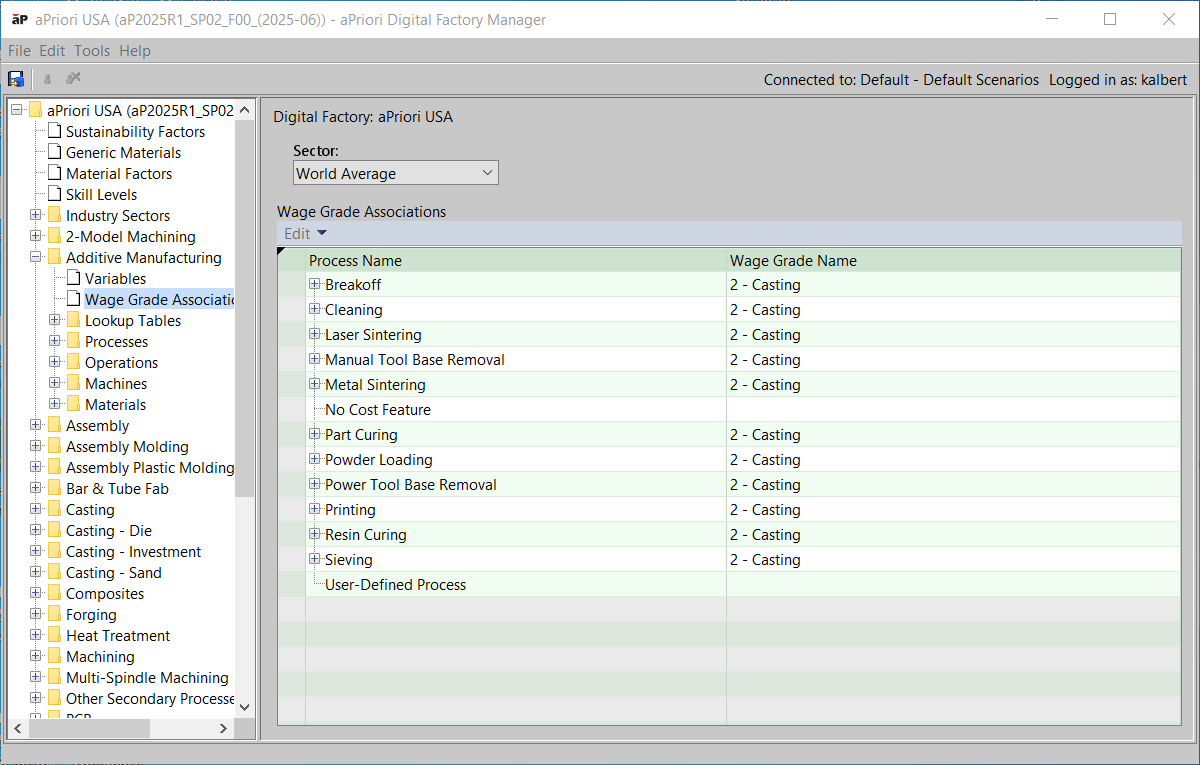
Task: Select the Manual Tool Base Removal row
Action: point(729,359)
